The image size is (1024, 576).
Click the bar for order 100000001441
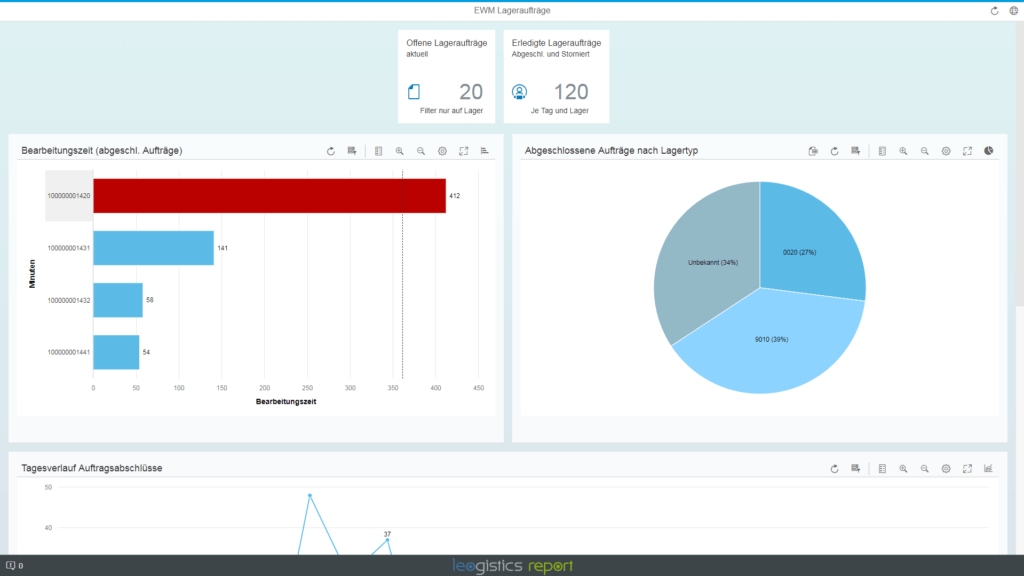(x=116, y=353)
